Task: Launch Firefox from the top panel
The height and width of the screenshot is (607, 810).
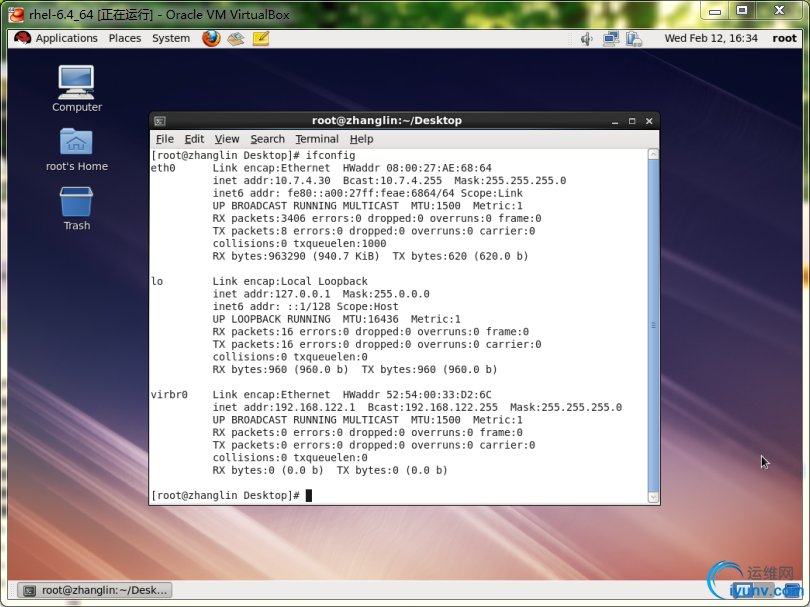Action: [211, 38]
